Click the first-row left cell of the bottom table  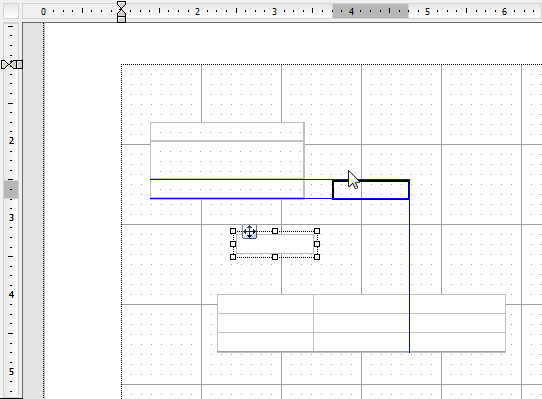click(x=265, y=304)
